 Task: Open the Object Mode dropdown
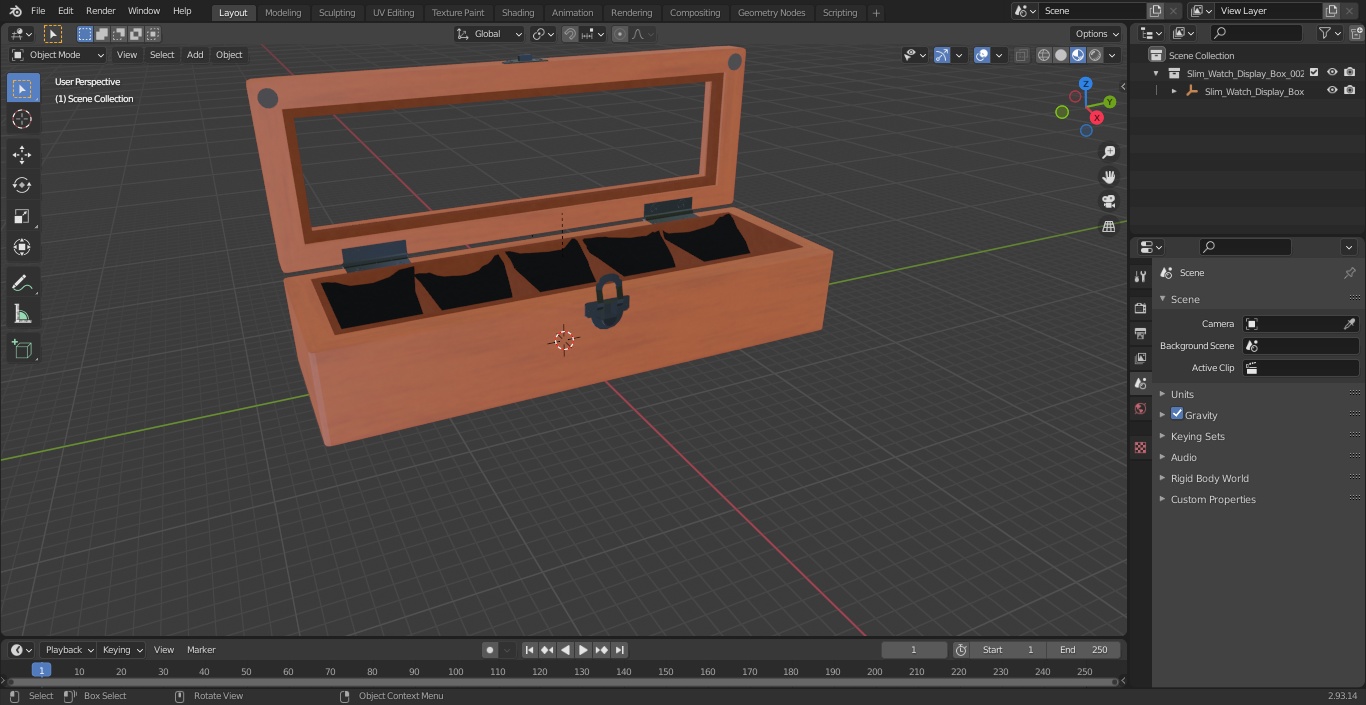tap(58, 55)
